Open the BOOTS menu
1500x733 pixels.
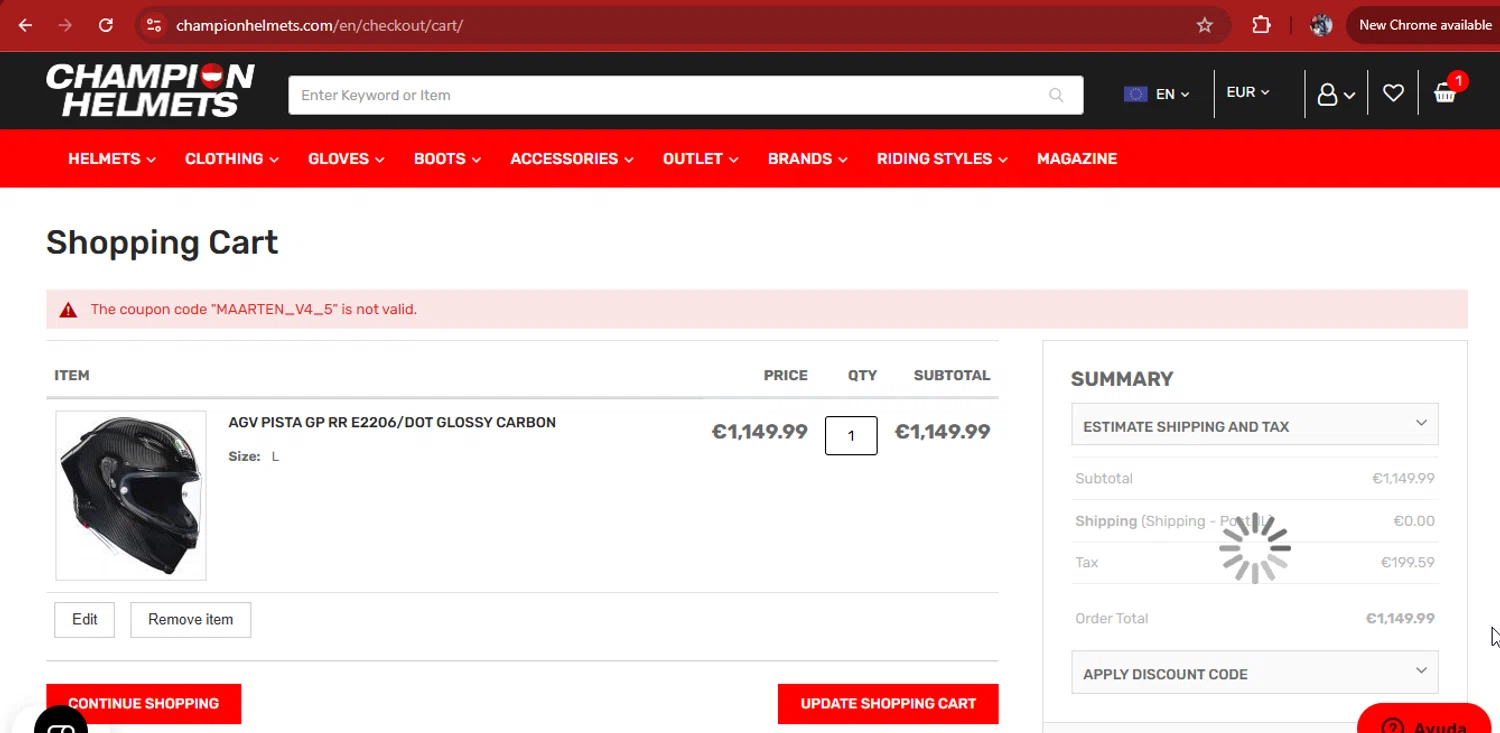pos(447,159)
